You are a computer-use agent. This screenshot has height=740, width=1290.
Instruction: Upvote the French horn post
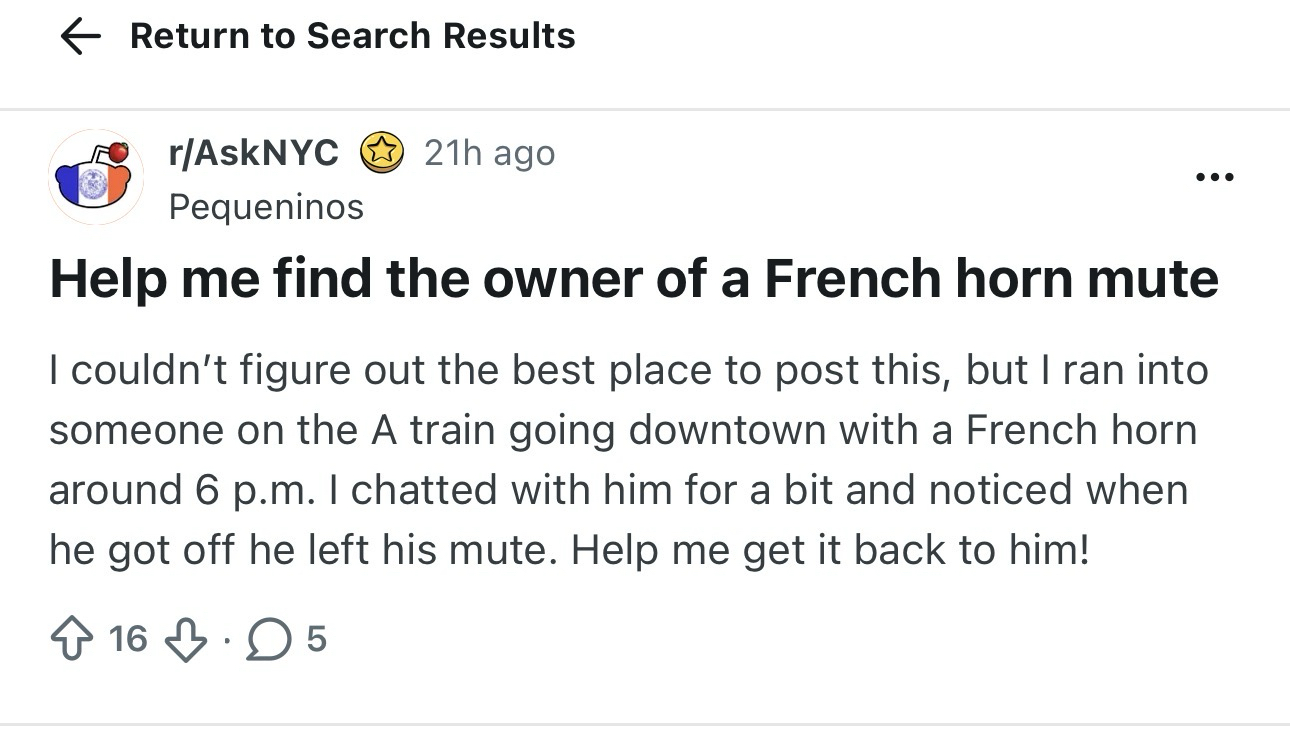pyautogui.click(x=73, y=638)
